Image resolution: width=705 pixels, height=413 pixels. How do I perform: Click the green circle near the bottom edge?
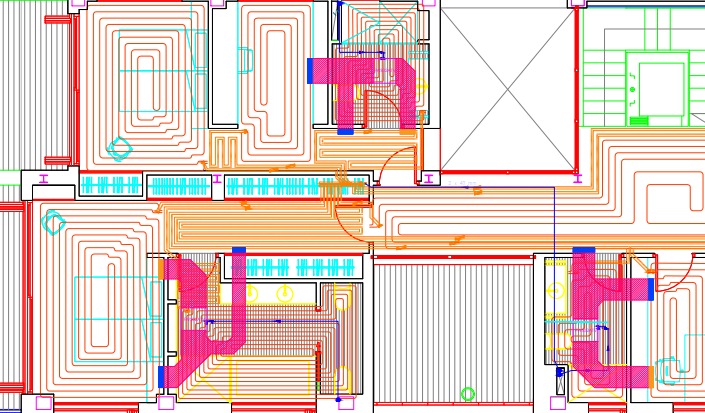pyautogui.click(x=467, y=394)
